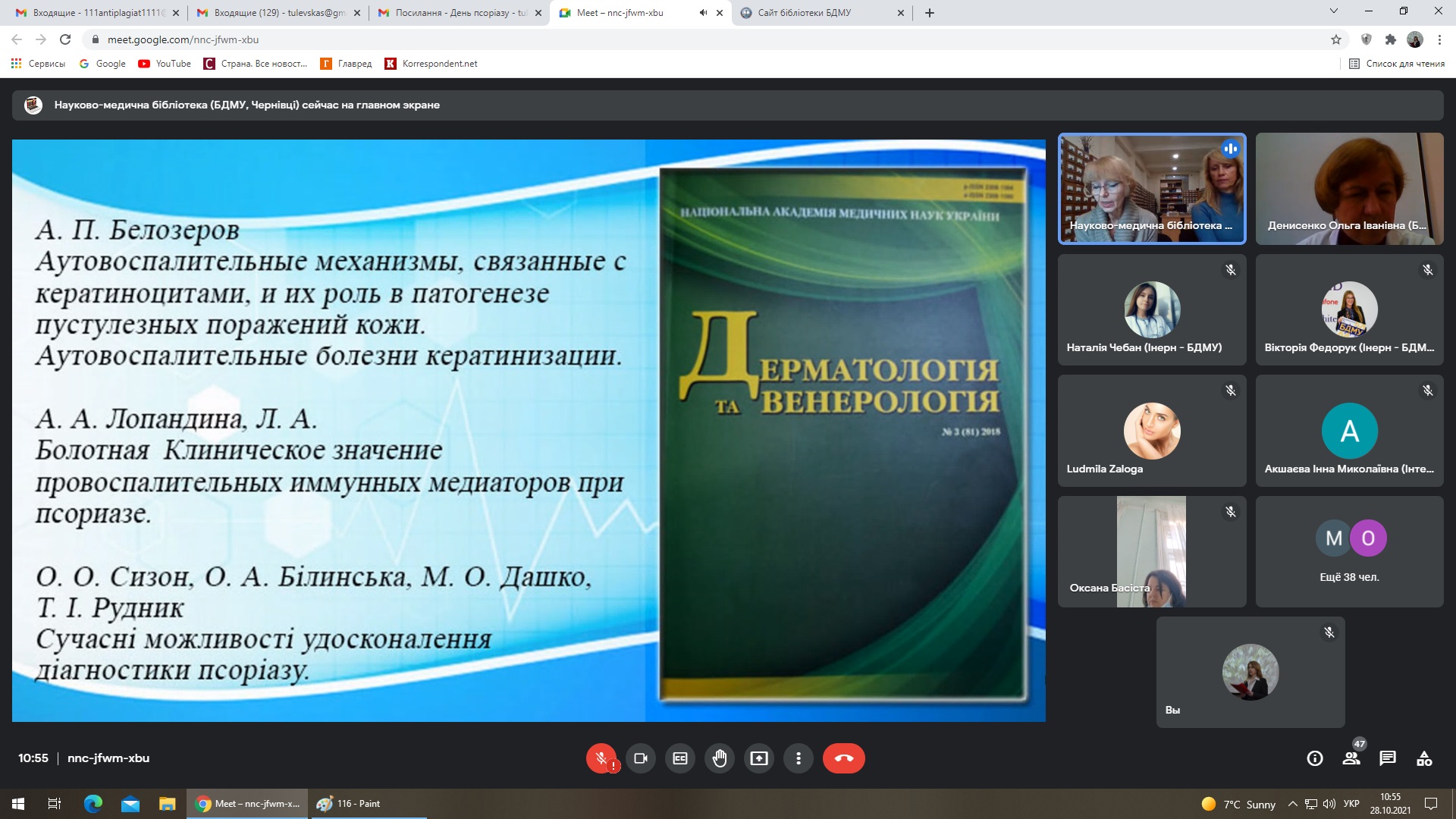
Task: Show participants list with 47 badge
Action: (x=1351, y=758)
